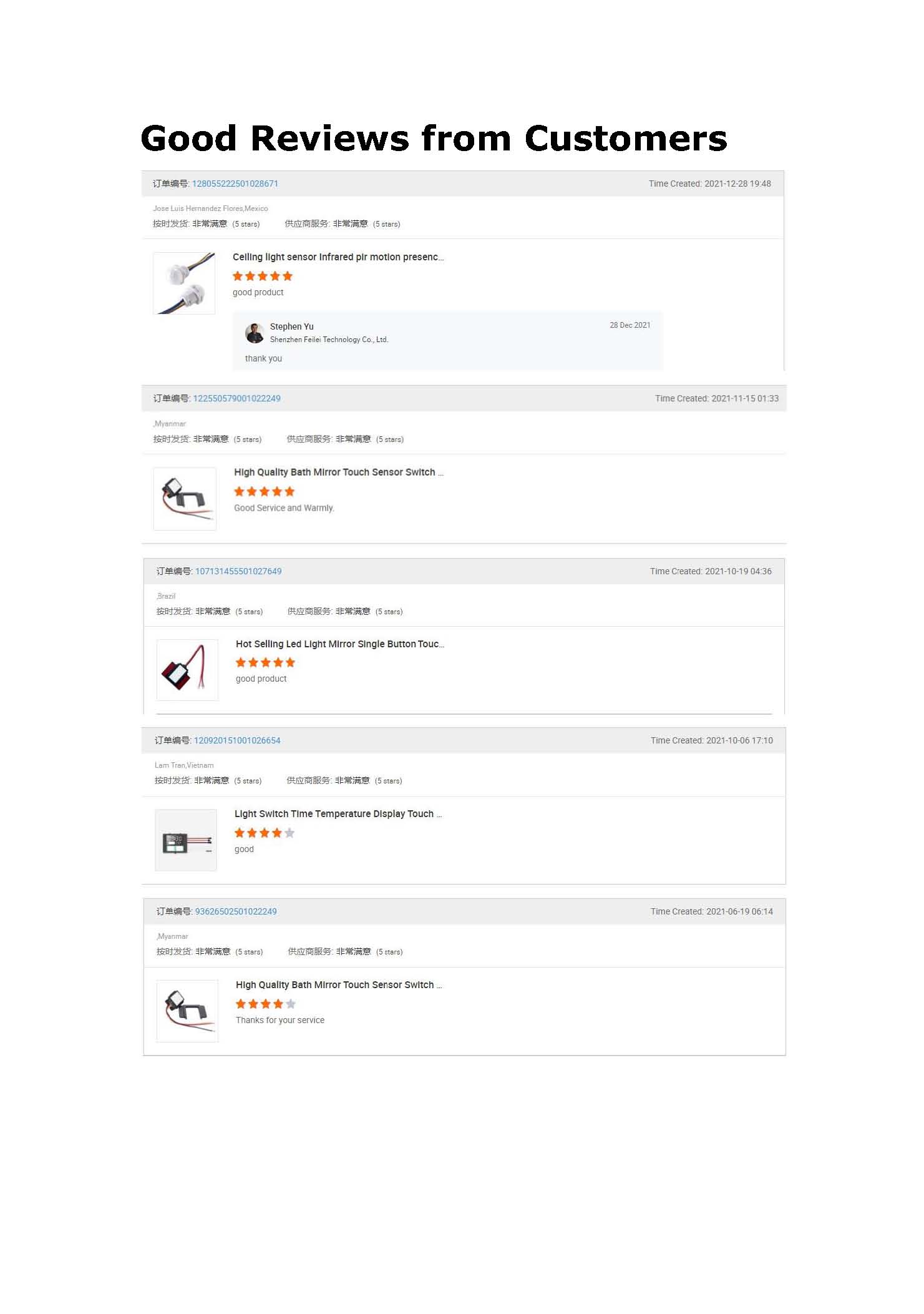Click the star rating under Hot Selling Led Light

coord(265,662)
